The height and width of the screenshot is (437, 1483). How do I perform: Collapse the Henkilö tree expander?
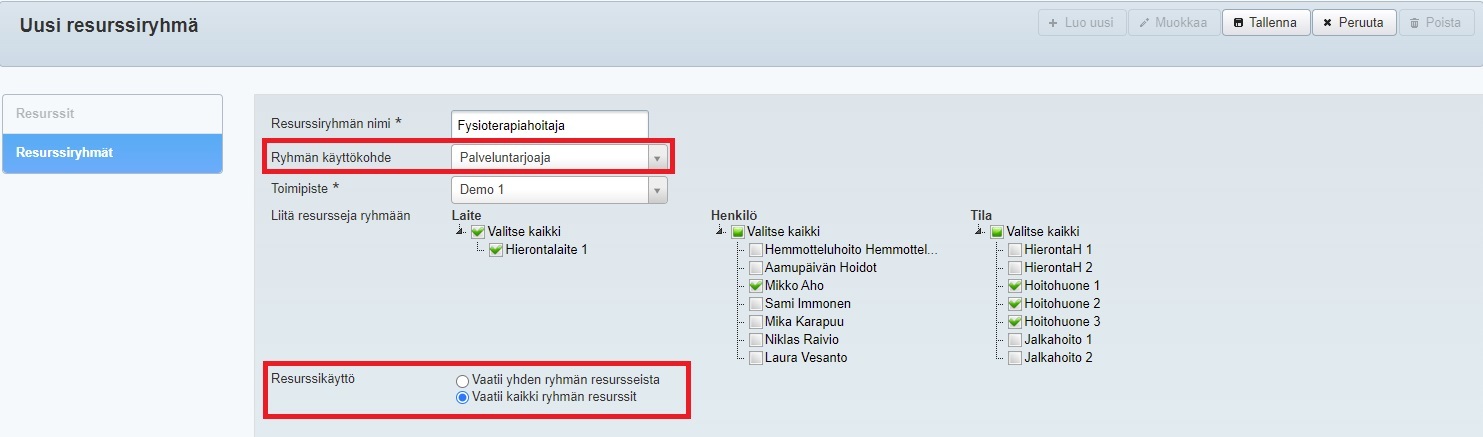(719, 232)
